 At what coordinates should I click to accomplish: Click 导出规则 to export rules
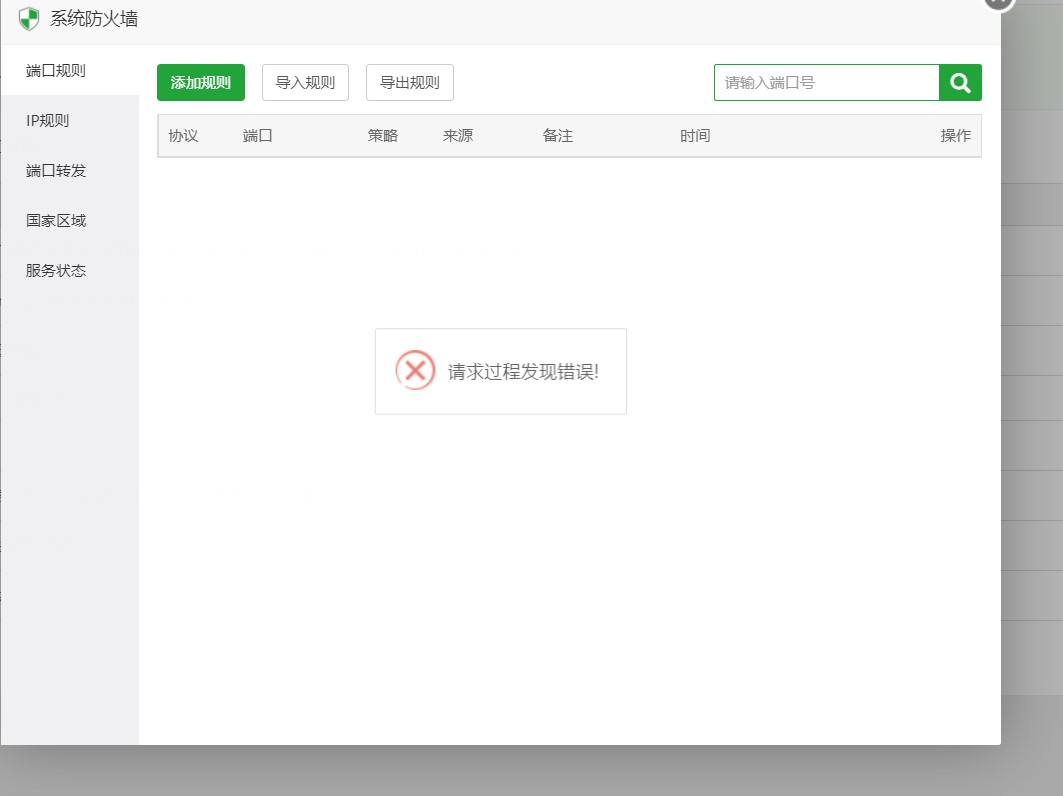(x=409, y=83)
